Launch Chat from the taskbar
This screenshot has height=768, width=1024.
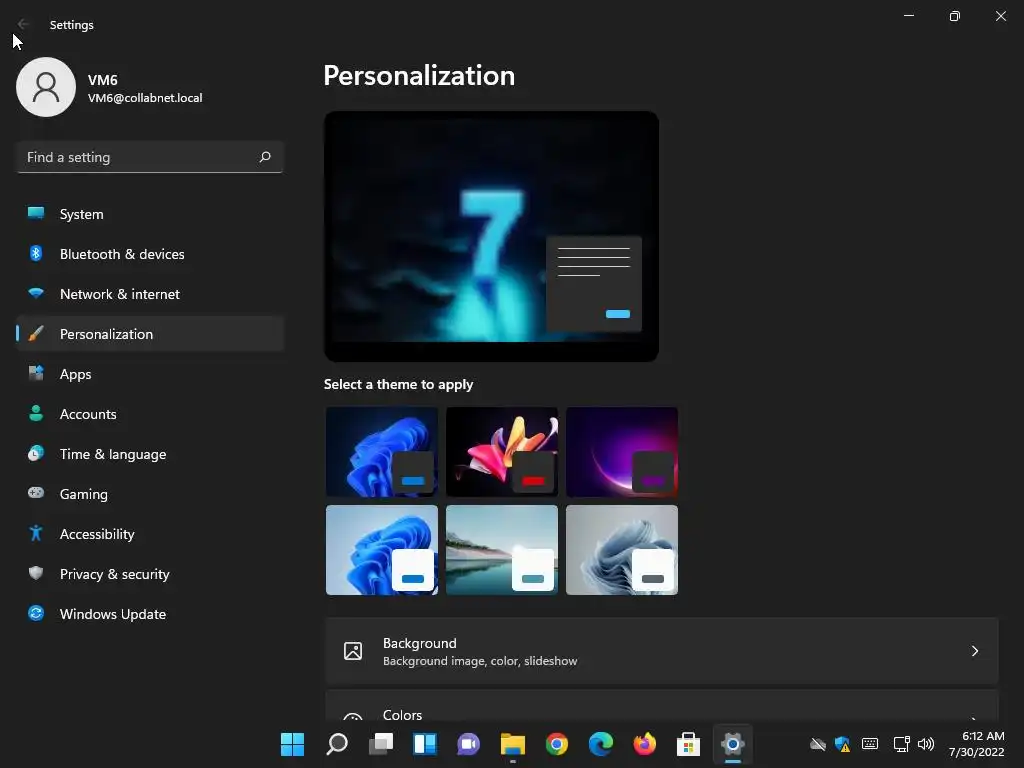click(x=468, y=744)
